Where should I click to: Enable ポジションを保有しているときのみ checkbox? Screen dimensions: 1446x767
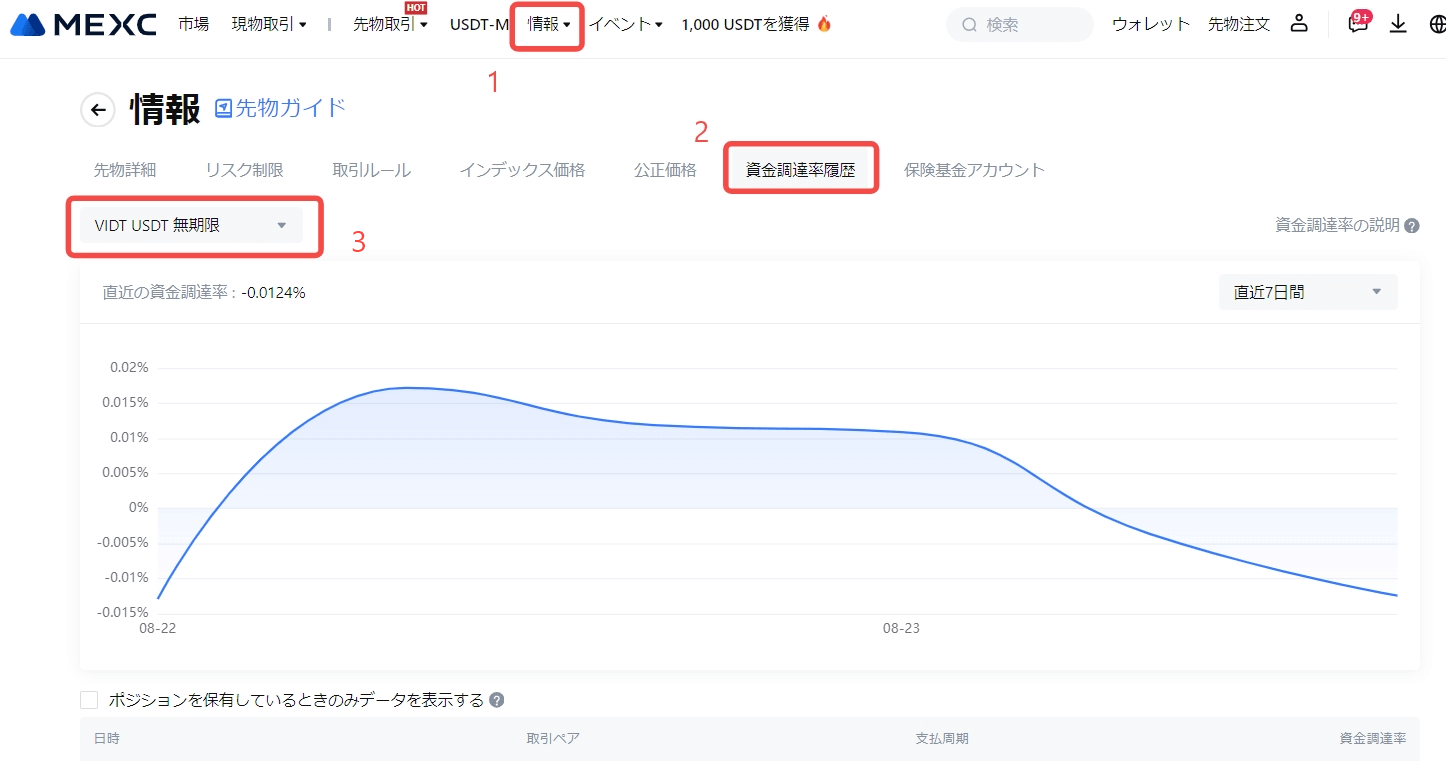(89, 700)
